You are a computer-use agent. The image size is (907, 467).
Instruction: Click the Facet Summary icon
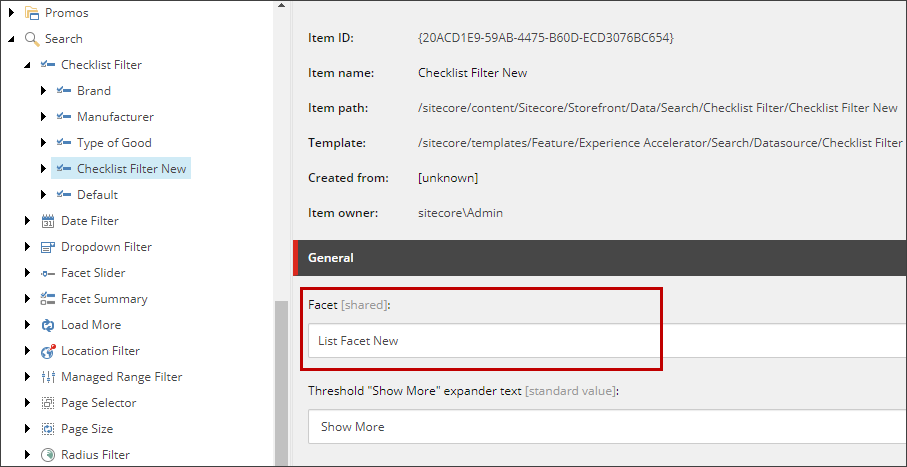tap(48, 299)
